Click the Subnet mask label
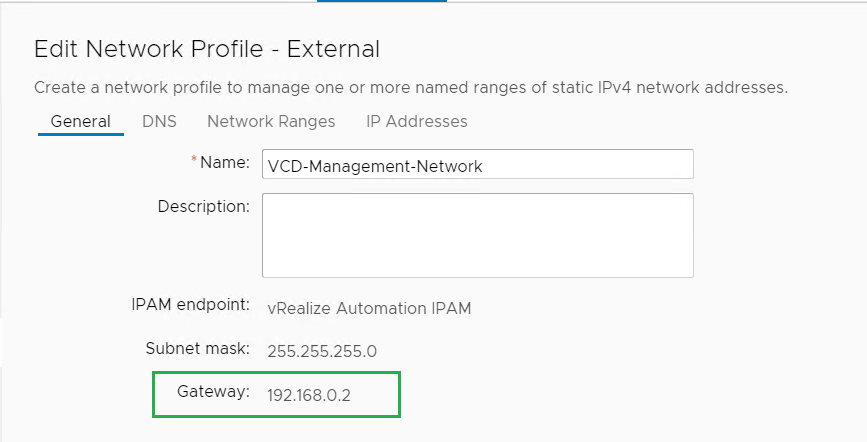The width and height of the screenshot is (867, 442). [x=196, y=349]
